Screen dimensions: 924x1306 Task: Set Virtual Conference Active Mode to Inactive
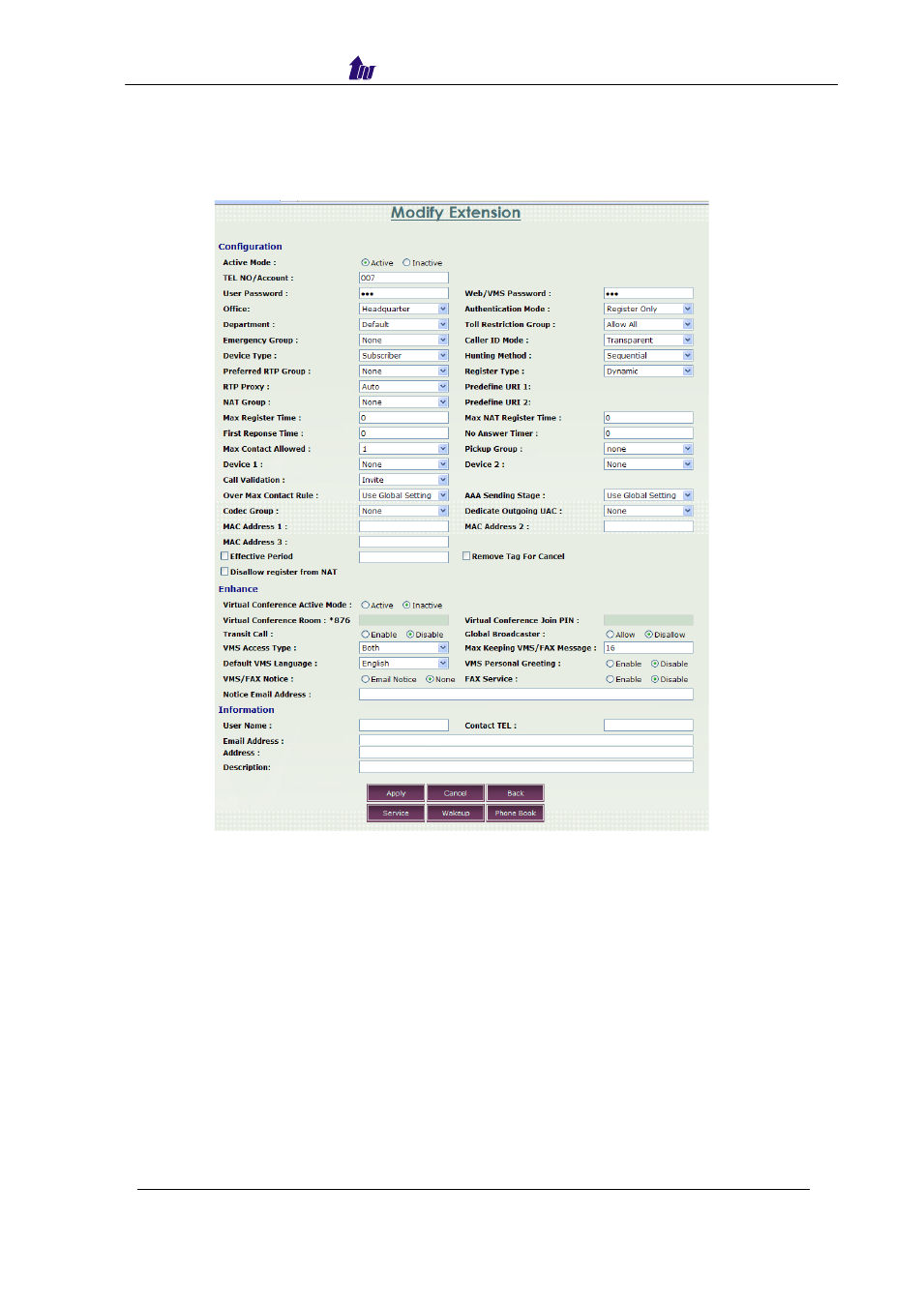[x=406, y=605]
